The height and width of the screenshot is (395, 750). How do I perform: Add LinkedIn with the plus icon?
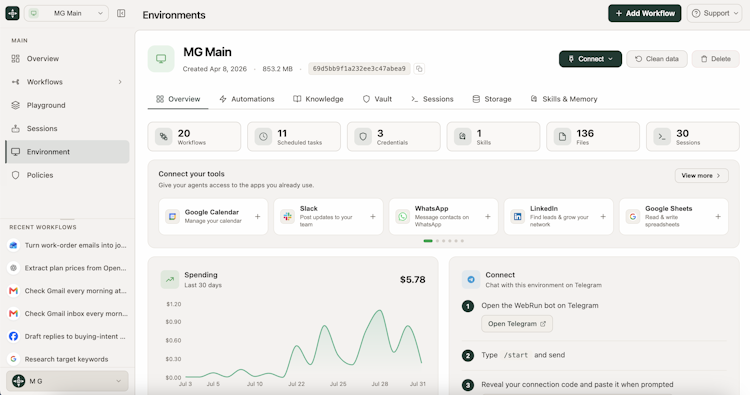pyautogui.click(x=603, y=217)
